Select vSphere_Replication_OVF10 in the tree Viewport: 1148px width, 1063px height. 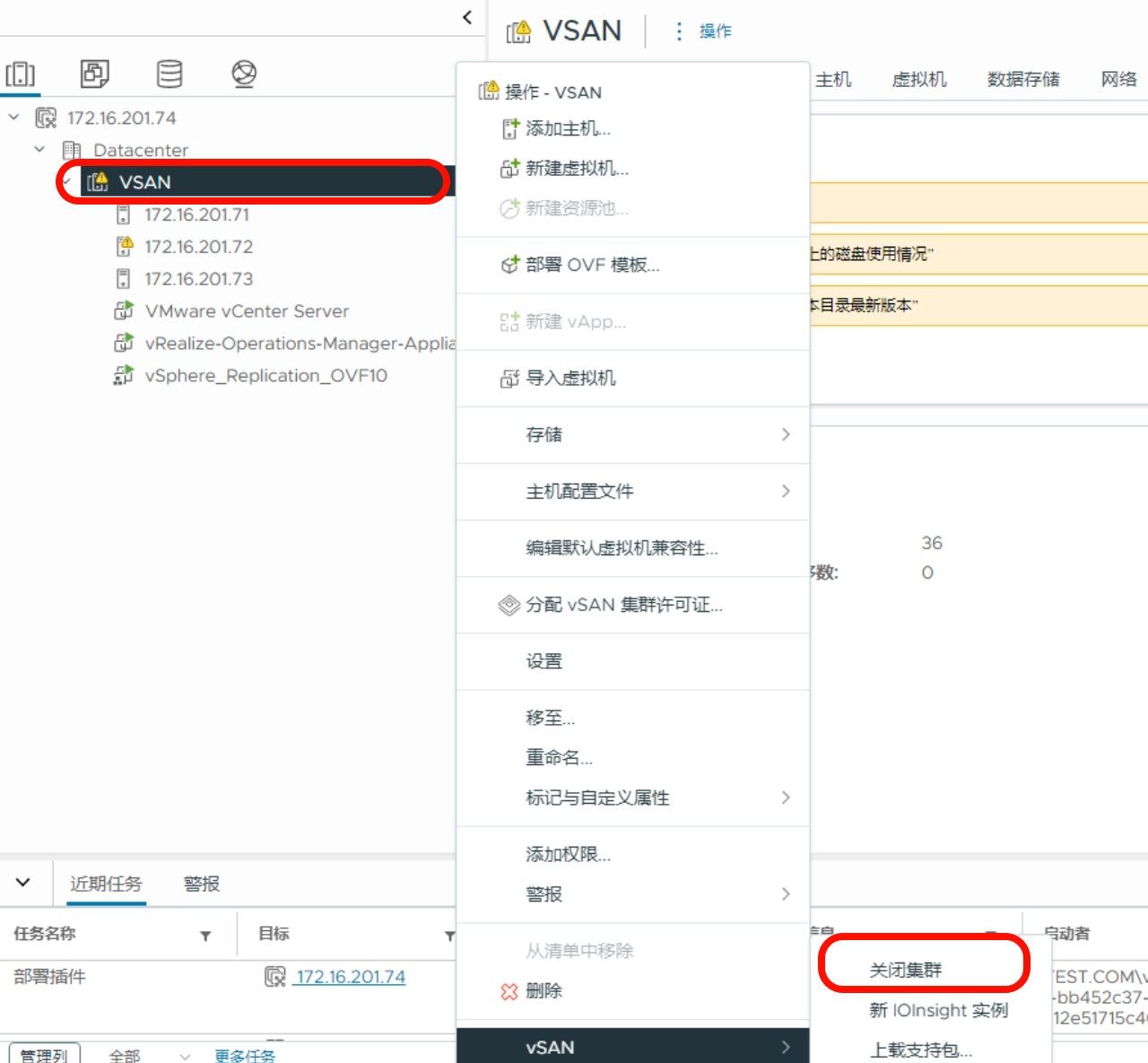click(266, 376)
